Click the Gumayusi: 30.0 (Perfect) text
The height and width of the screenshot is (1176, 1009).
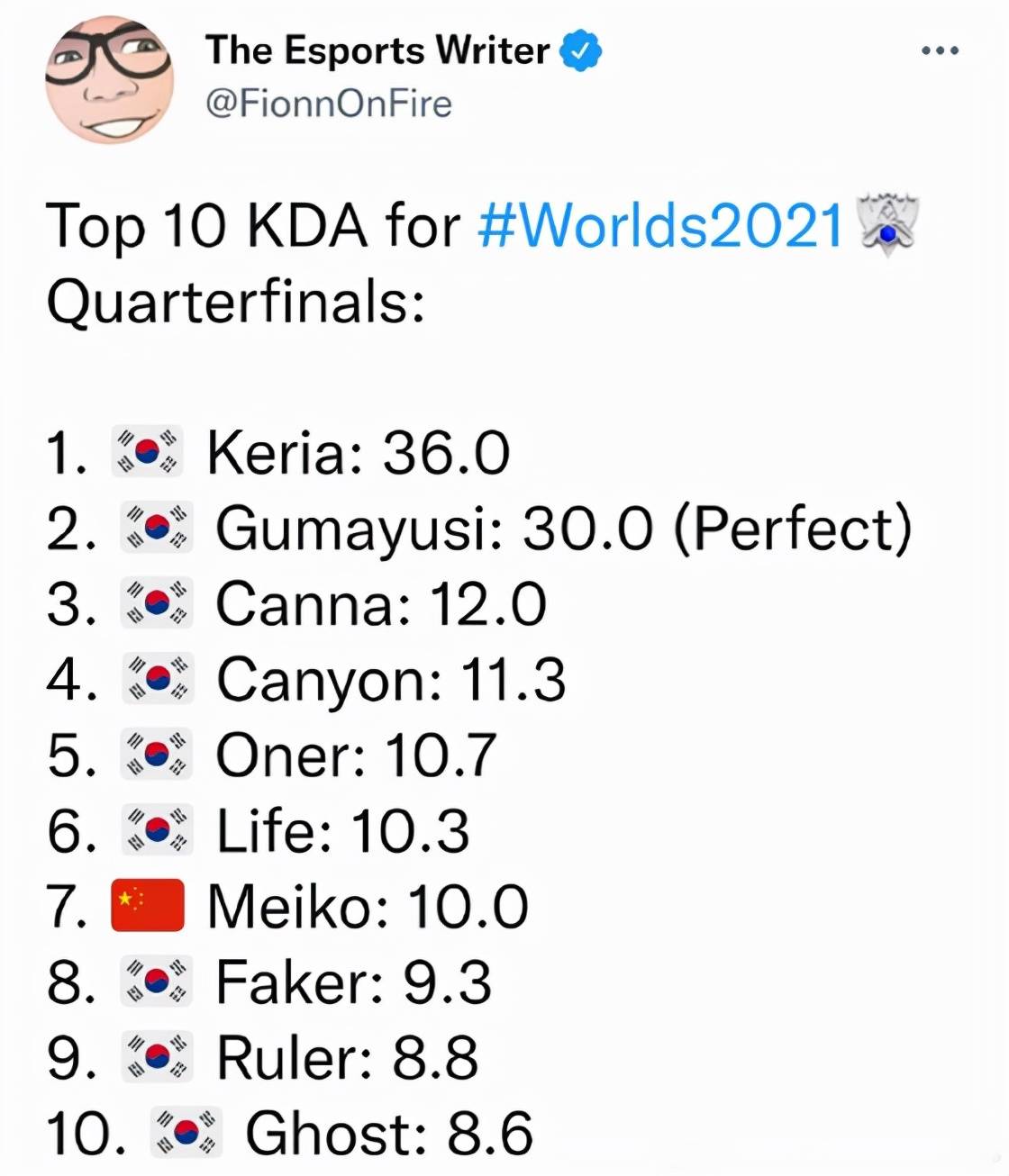pyautogui.click(x=563, y=529)
